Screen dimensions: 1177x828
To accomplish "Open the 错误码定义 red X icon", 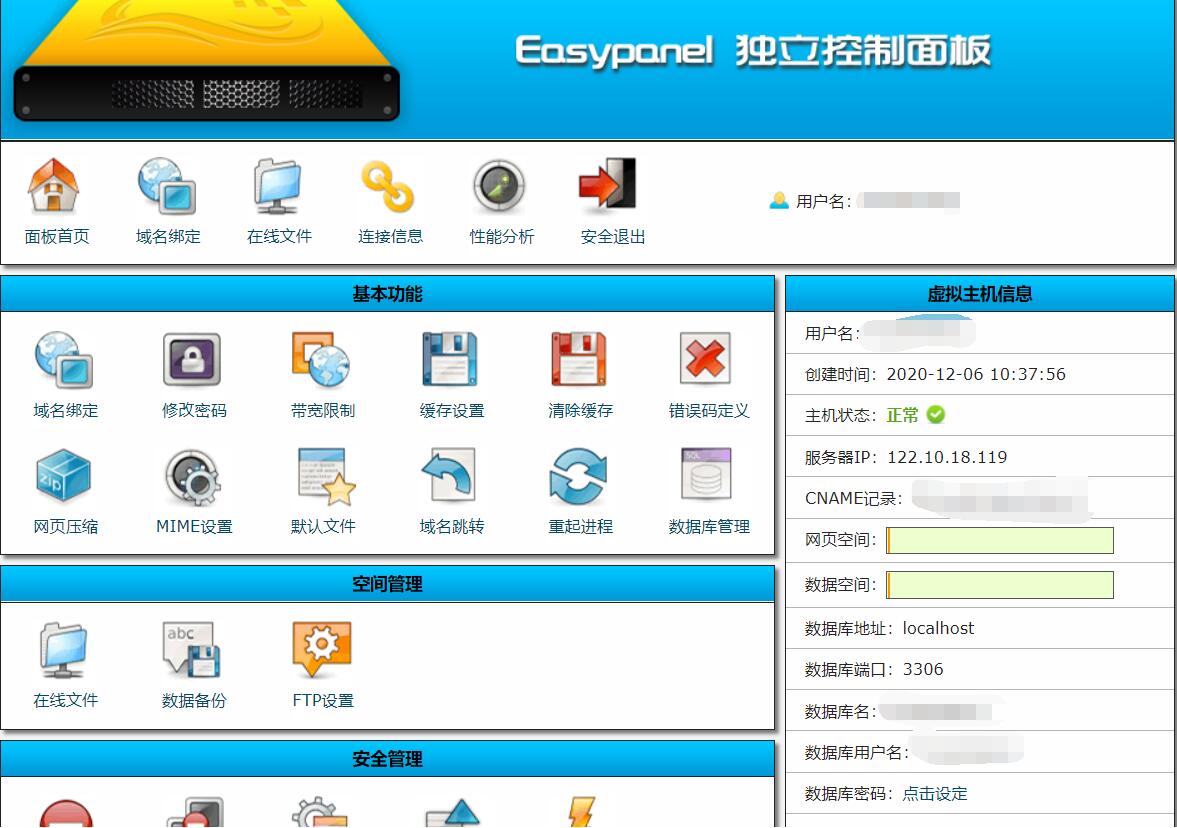I will pyautogui.click(x=706, y=360).
